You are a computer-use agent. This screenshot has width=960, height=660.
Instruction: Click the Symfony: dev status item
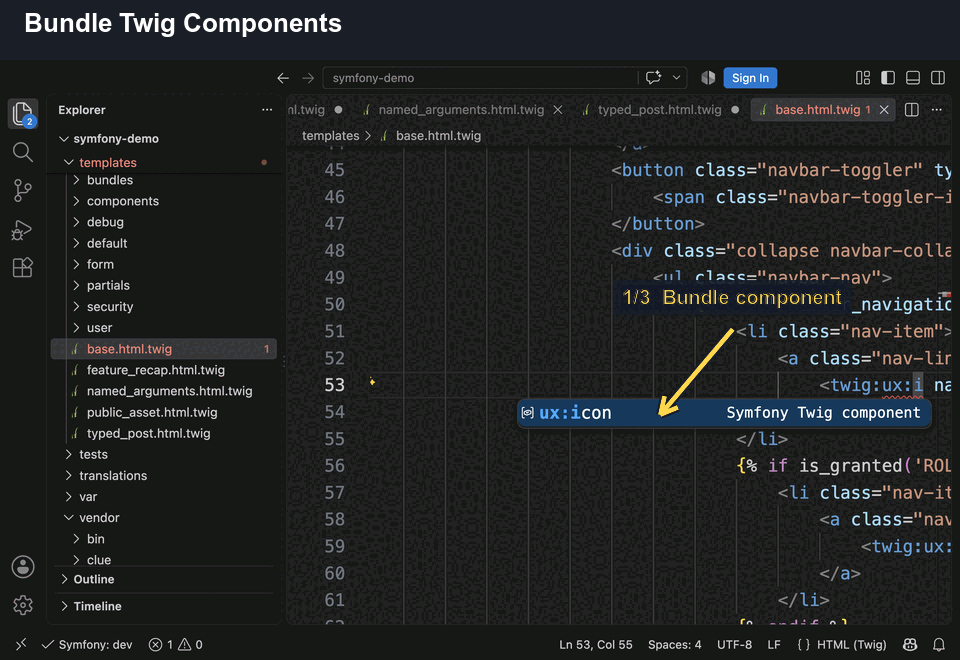click(87, 644)
